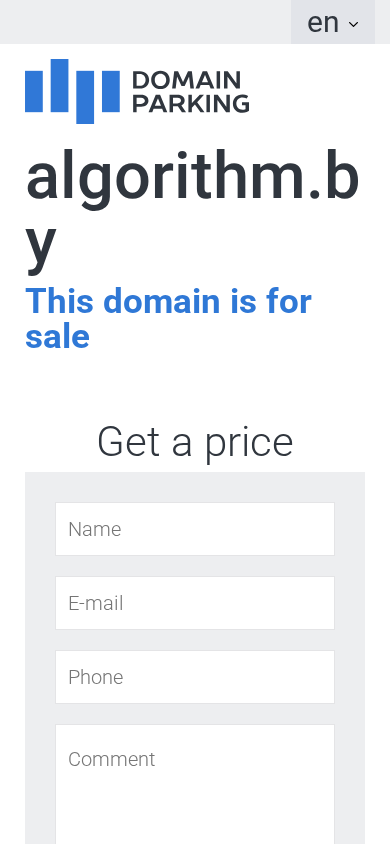Click the "DOMAIN" word in the logo

pyautogui.click(x=186, y=81)
